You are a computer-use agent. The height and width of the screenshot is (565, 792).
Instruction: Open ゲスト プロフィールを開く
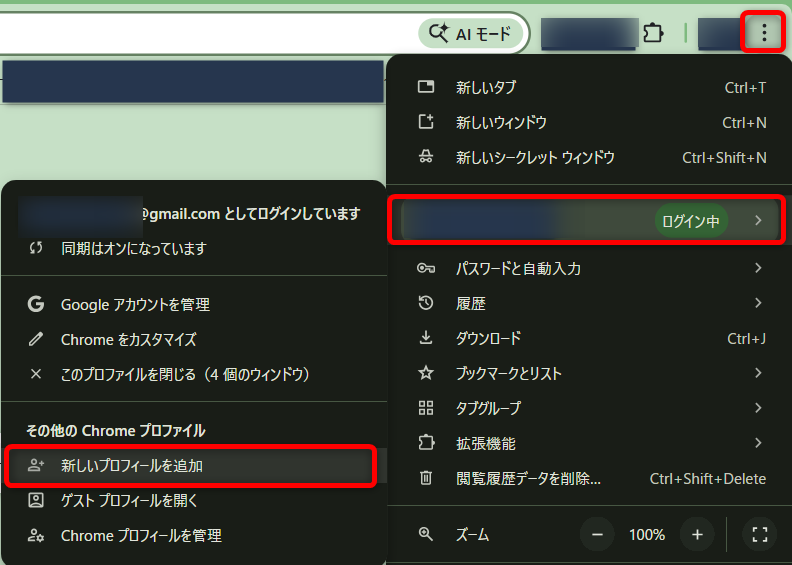click(x=129, y=501)
